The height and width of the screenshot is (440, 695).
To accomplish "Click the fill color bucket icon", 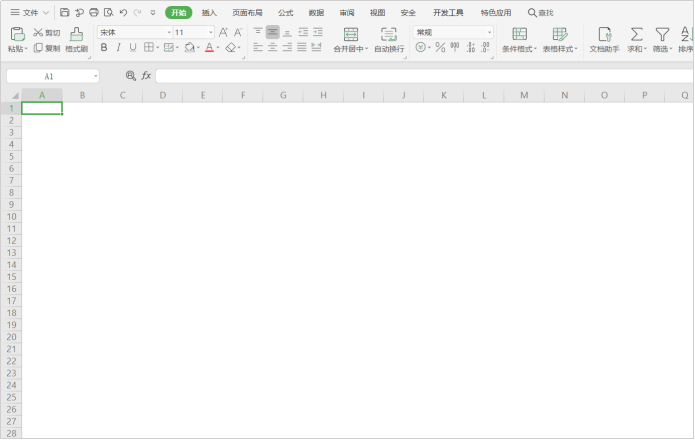I will (190, 47).
